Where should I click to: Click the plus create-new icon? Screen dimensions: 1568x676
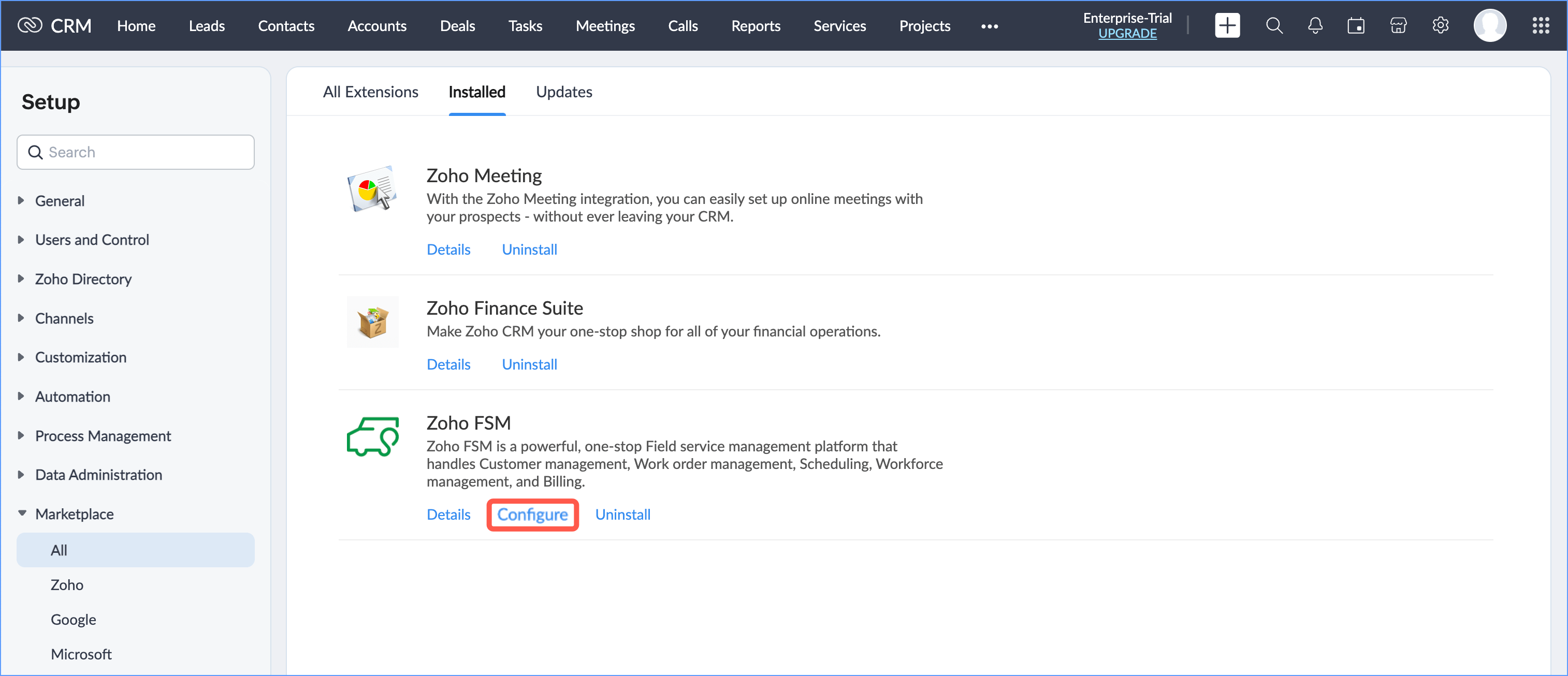(1227, 25)
